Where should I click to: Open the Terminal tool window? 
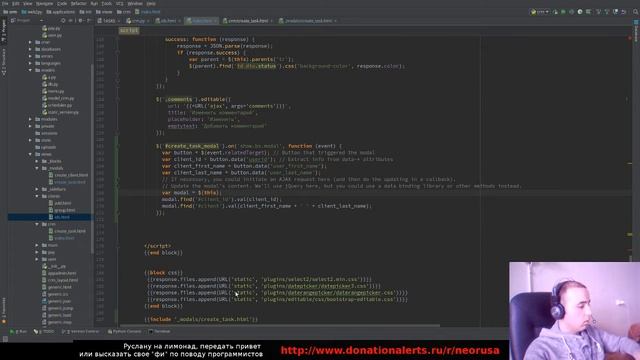(x=160, y=331)
